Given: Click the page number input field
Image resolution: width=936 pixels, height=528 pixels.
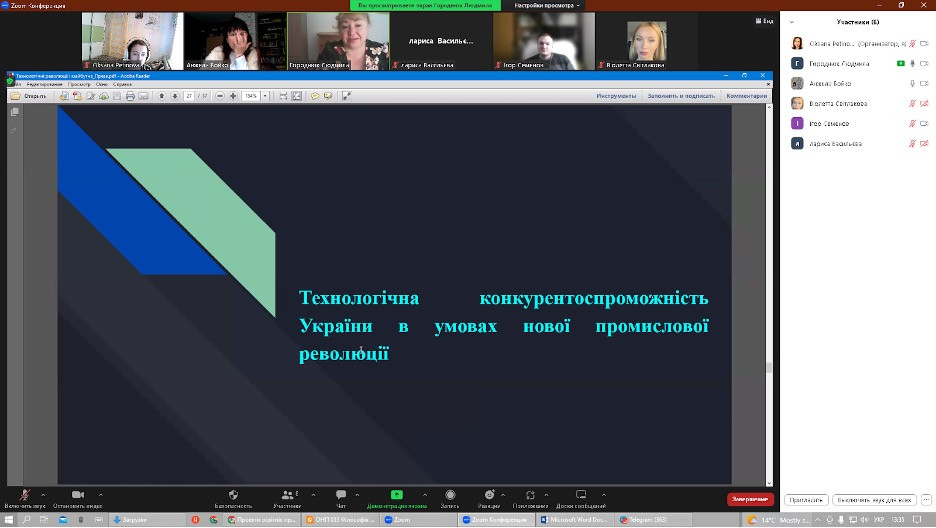Looking at the screenshot, I should click(x=189, y=95).
